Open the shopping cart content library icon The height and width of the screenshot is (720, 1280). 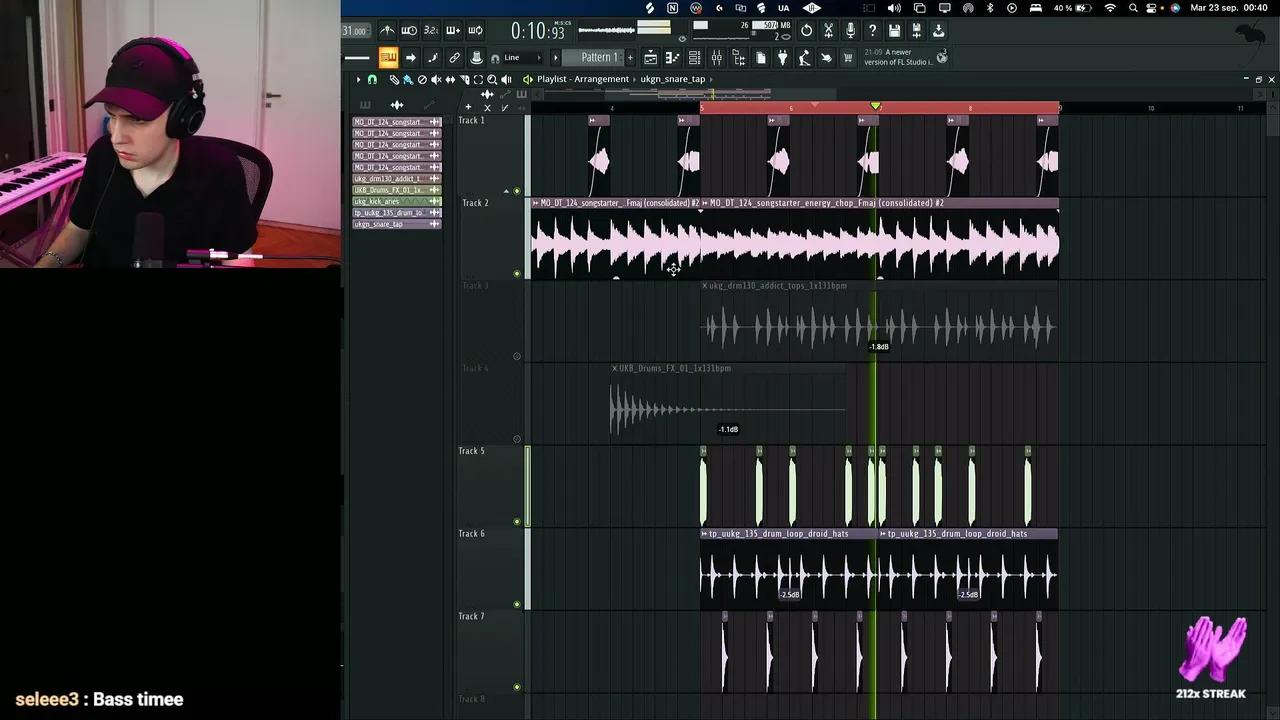point(848,57)
